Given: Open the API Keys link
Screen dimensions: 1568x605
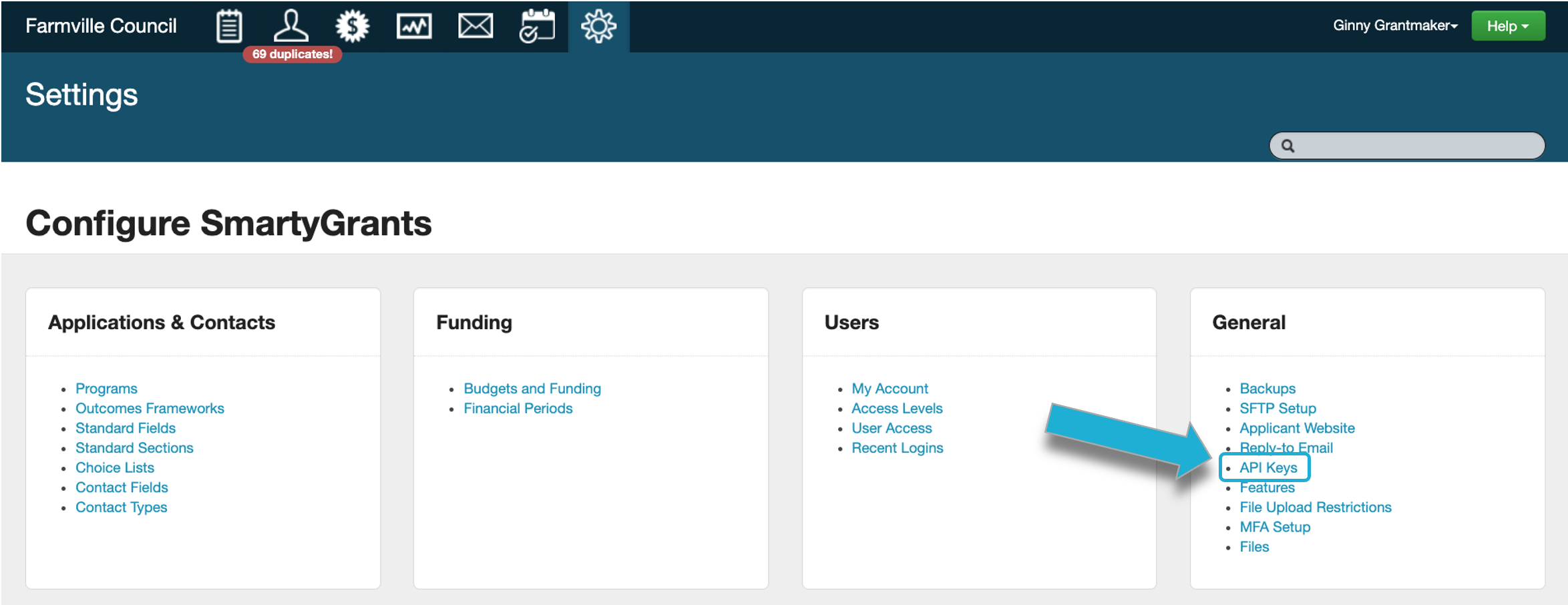Looking at the screenshot, I should tap(1268, 467).
